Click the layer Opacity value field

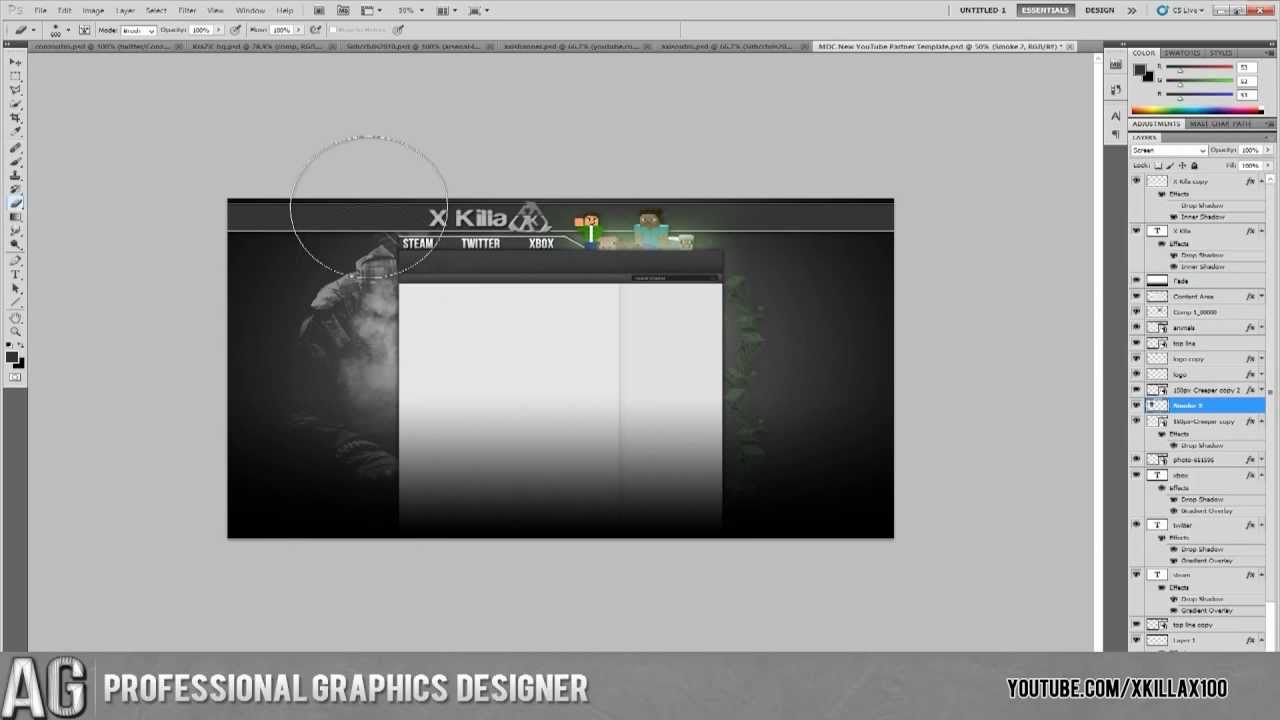(x=1250, y=150)
